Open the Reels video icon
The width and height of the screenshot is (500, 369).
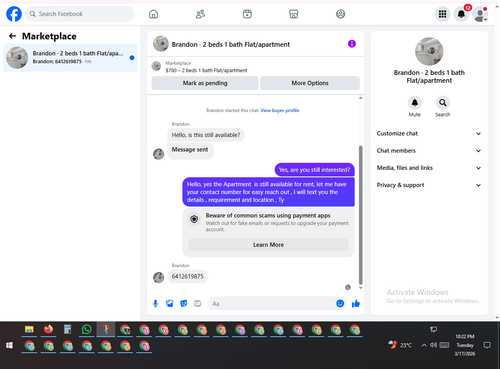(247, 14)
